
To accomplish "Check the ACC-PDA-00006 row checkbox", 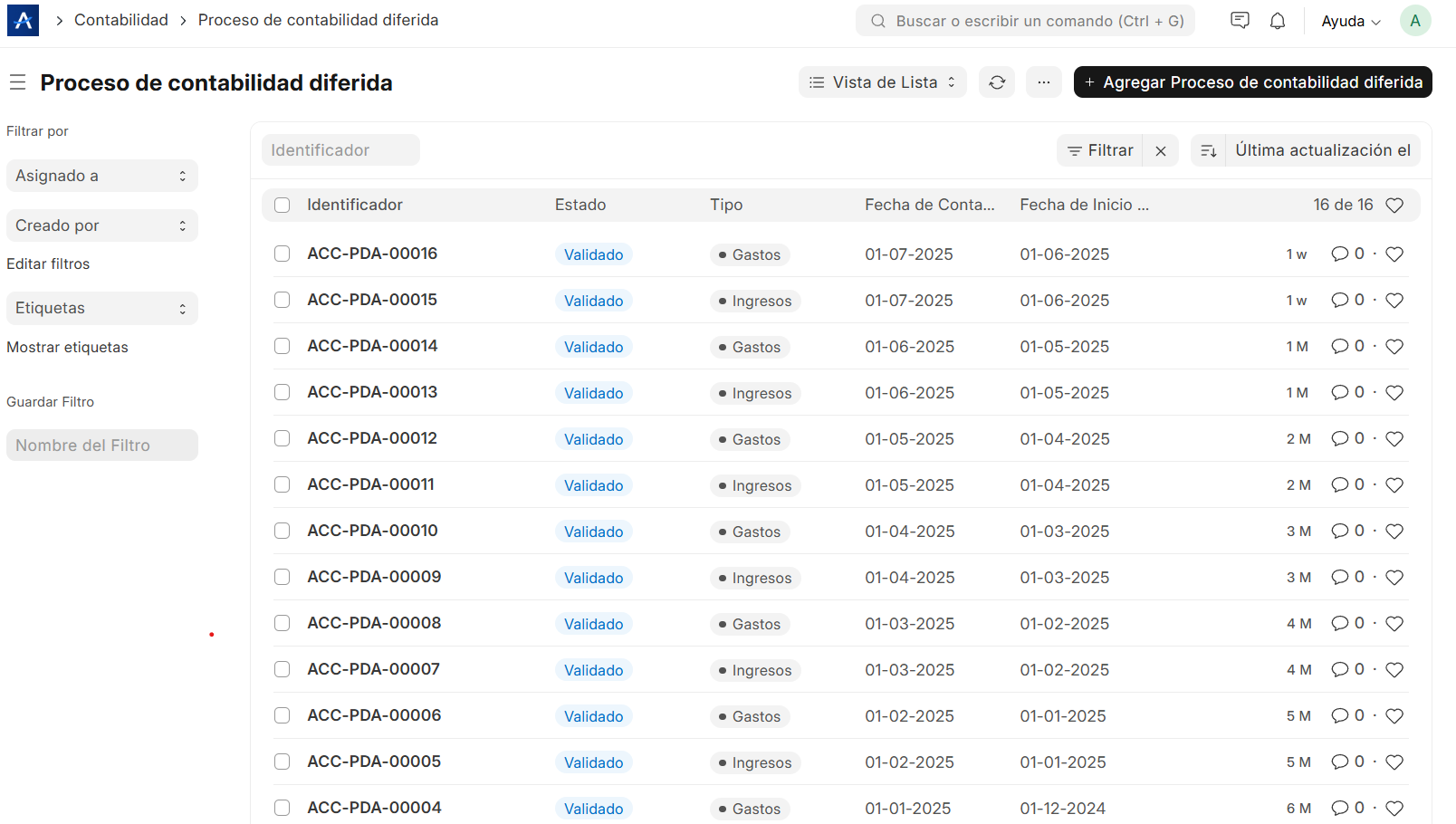I will [x=283, y=715].
